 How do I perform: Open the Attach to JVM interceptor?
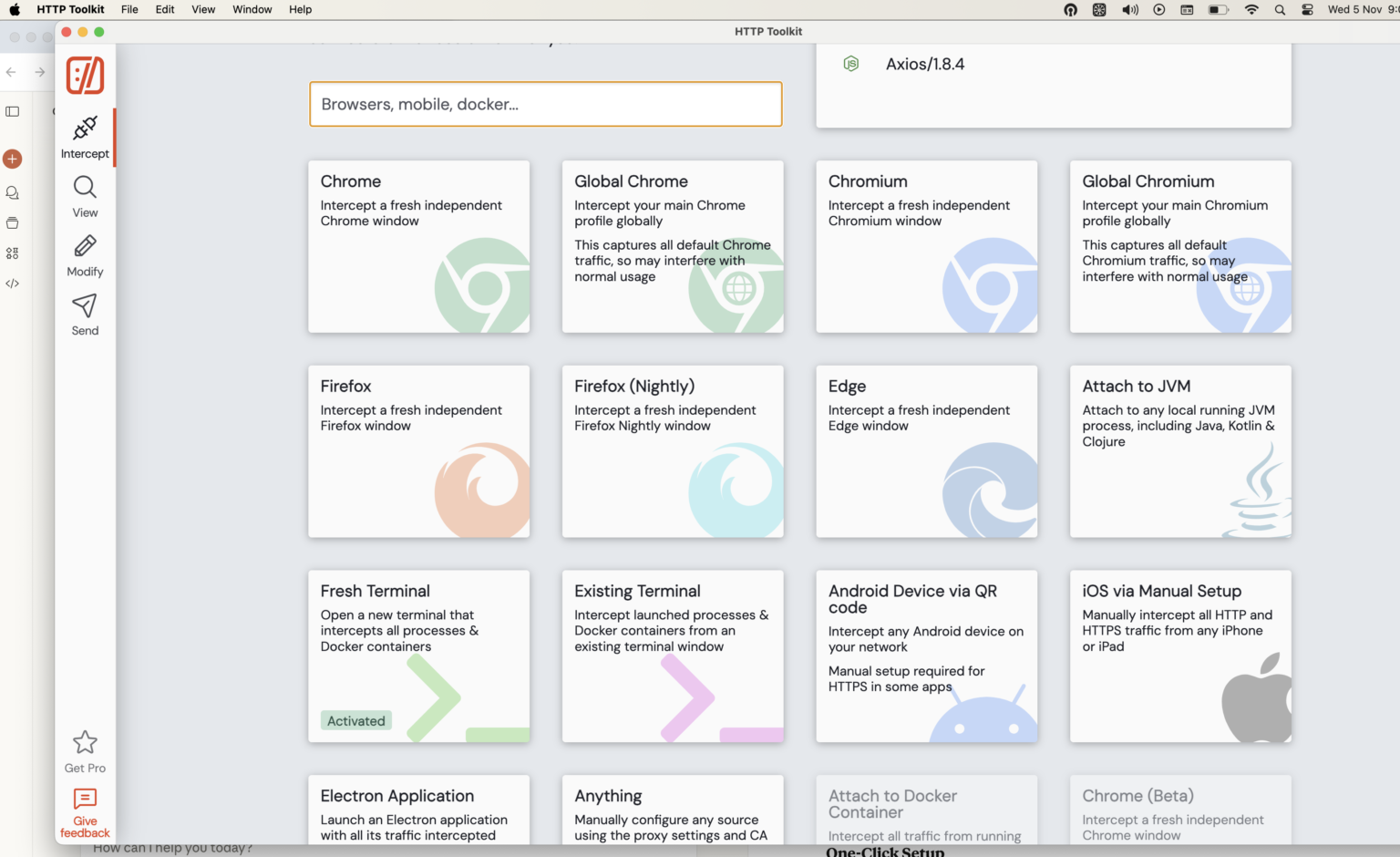[x=1180, y=451]
